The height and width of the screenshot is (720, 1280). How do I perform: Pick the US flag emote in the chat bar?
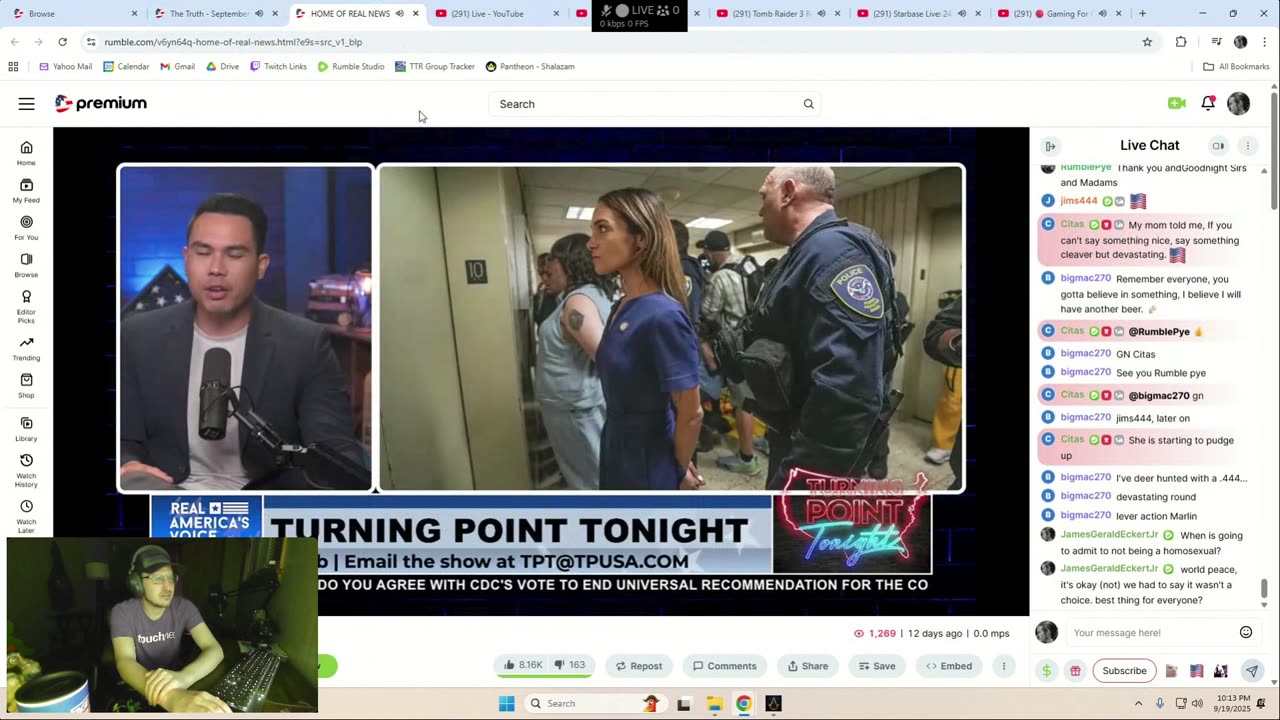[1196, 671]
